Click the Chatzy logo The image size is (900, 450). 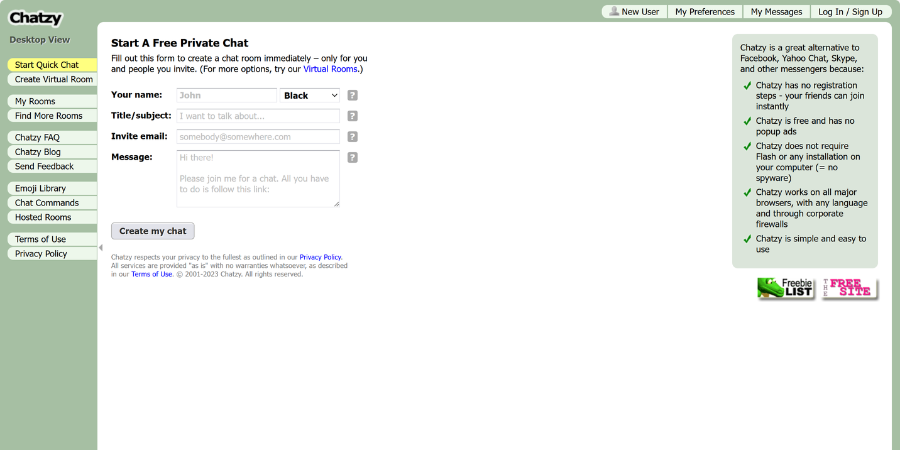coord(35,18)
